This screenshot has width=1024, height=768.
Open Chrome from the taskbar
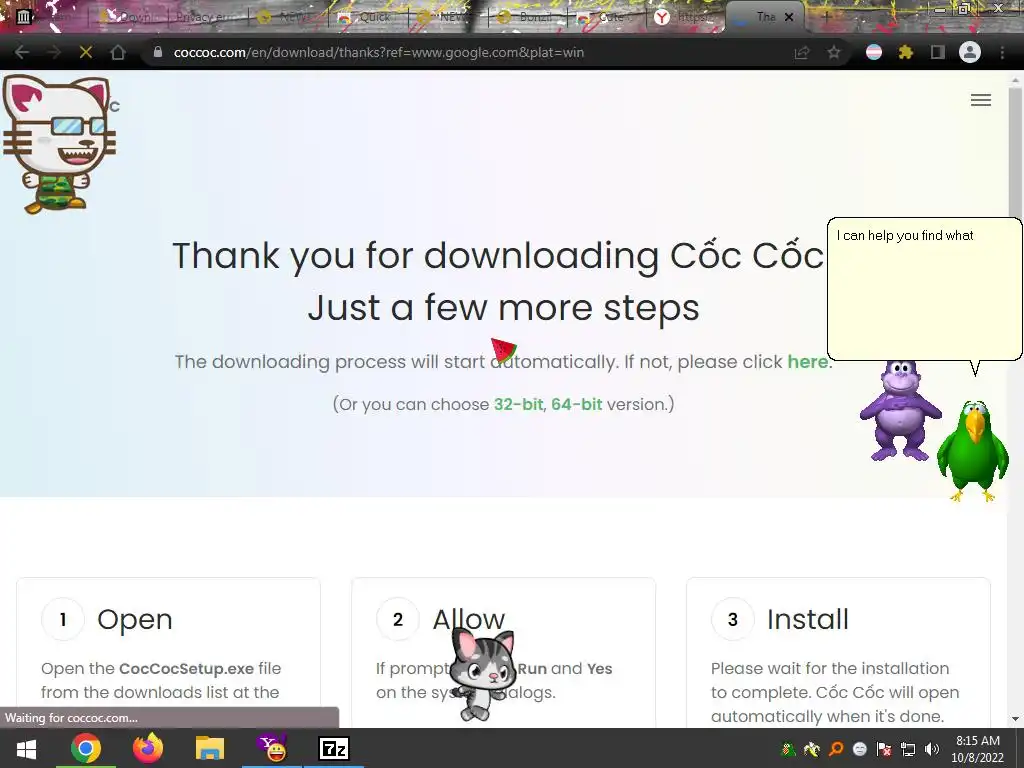(x=86, y=748)
